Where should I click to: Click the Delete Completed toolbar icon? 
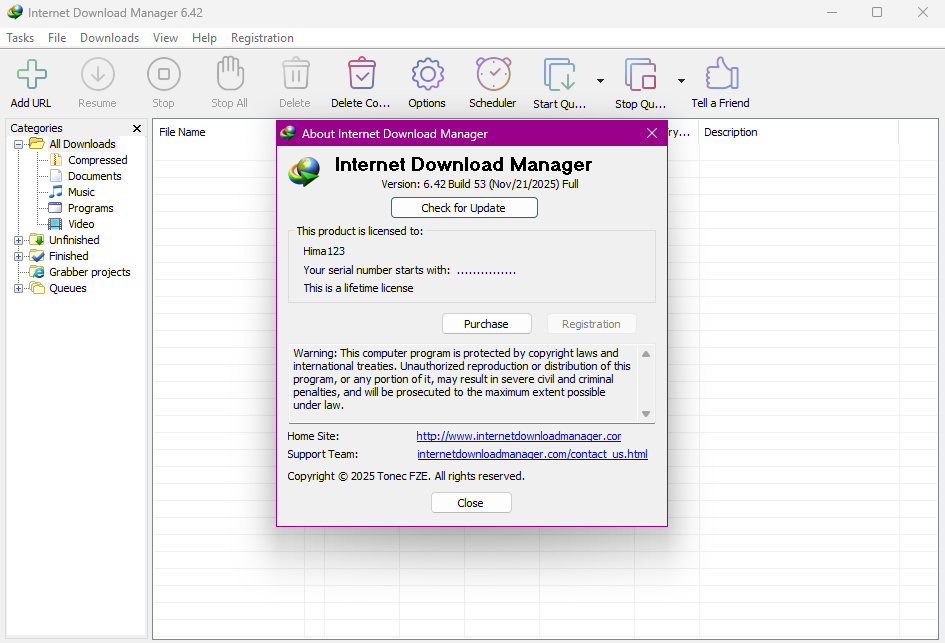[x=361, y=75]
